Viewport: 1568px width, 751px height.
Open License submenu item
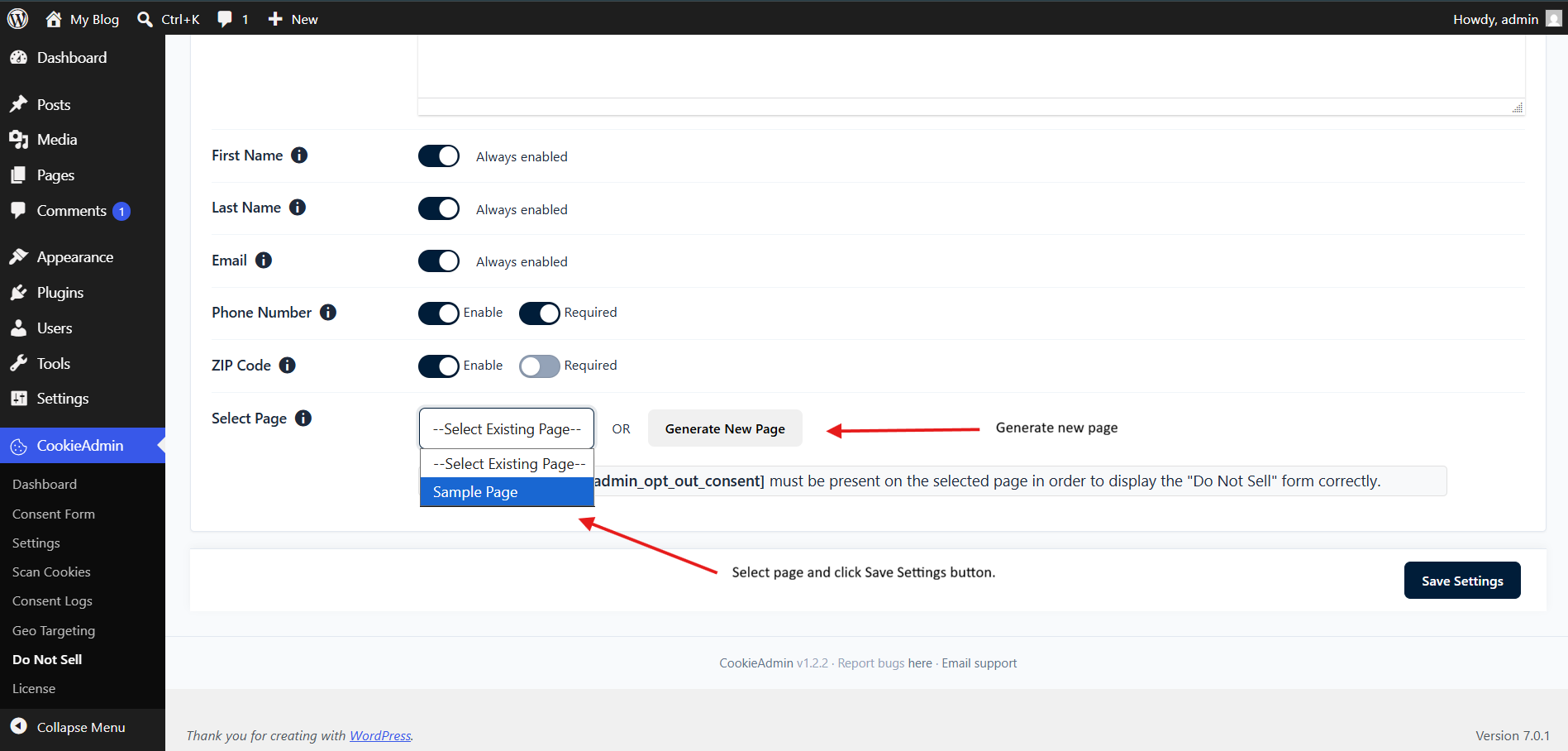[x=34, y=688]
